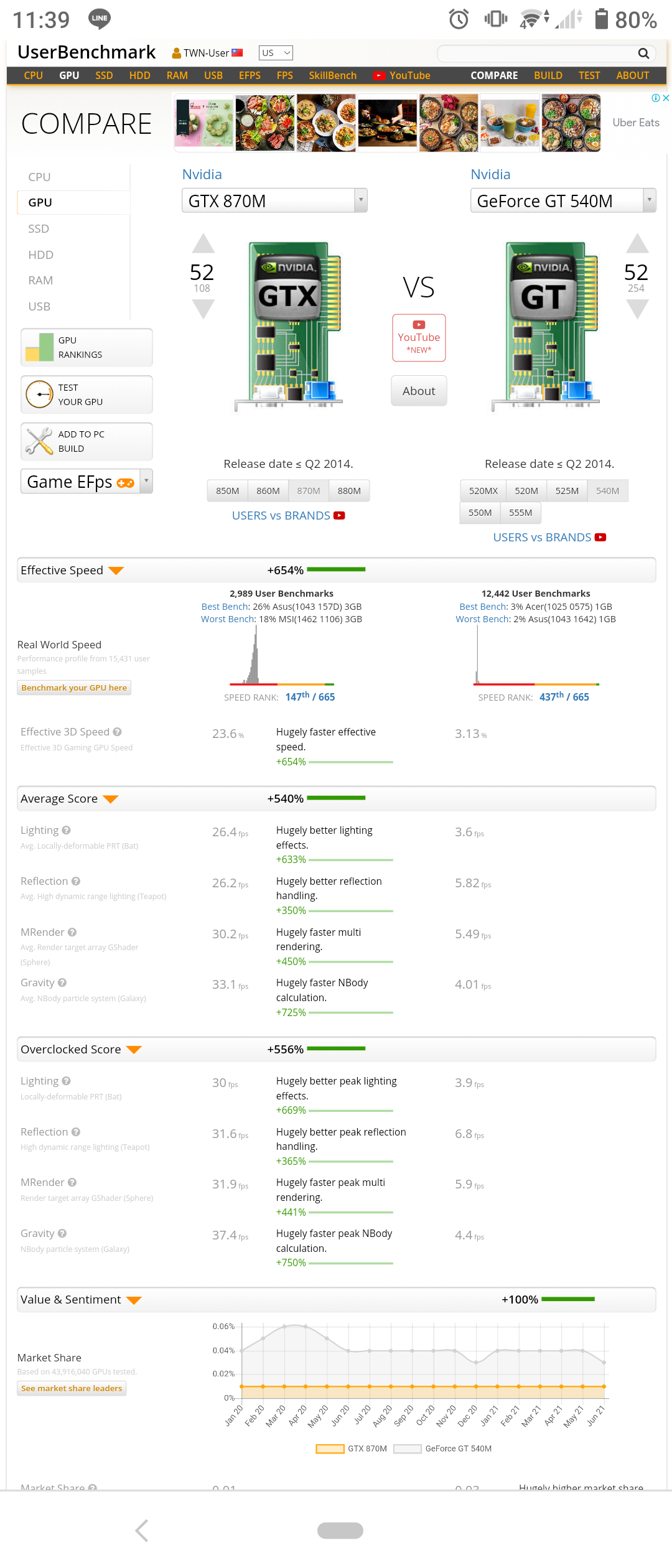Downvote the GTX 870M with the down arrow
This screenshot has width=672, height=1568.
[x=203, y=309]
